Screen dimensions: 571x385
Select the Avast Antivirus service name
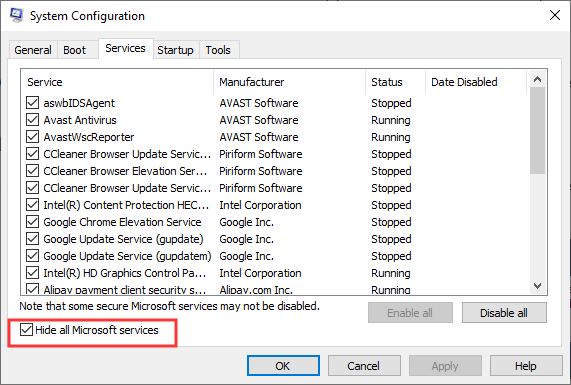(x=80, y=120)
